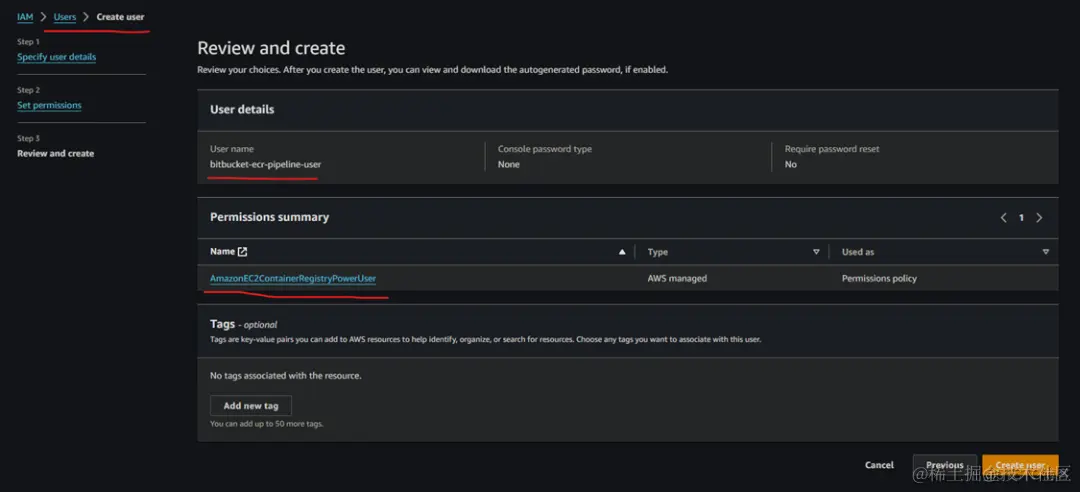This screenshot has width=1080, height=492.
Task: Select Review and create step
Action: point(55,154)
